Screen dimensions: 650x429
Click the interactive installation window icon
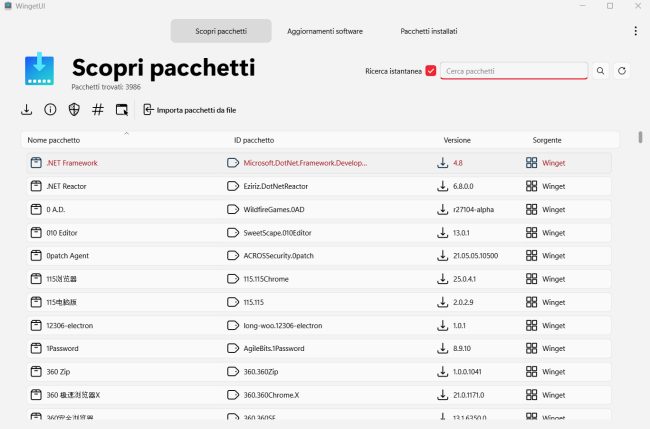point(121,110)
